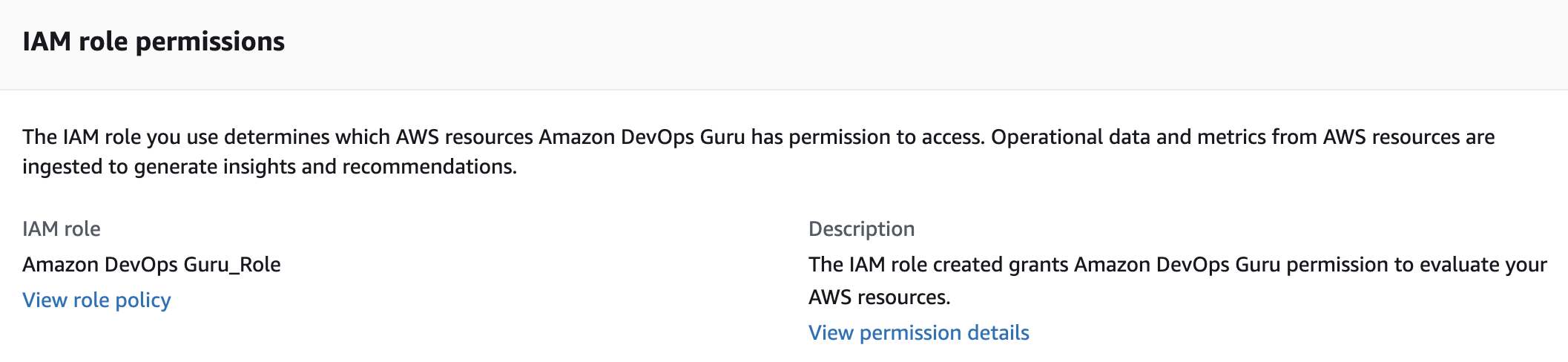The width and height of the screenshot is (1568, 362).
Task: Click the word 'permissions' in the panel title
Action: (x=210, y=42)
